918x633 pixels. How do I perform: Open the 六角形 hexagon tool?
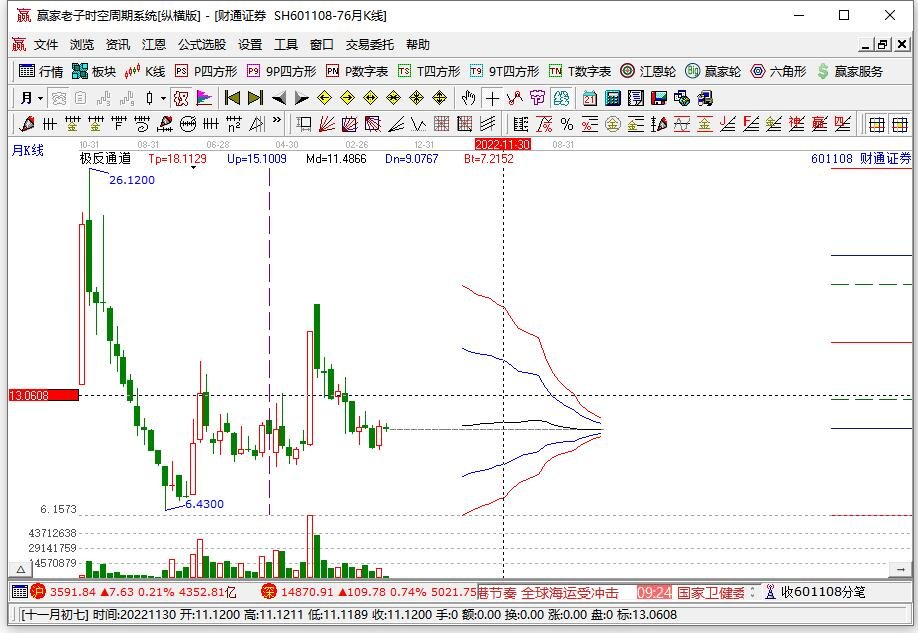coord(778,71)
